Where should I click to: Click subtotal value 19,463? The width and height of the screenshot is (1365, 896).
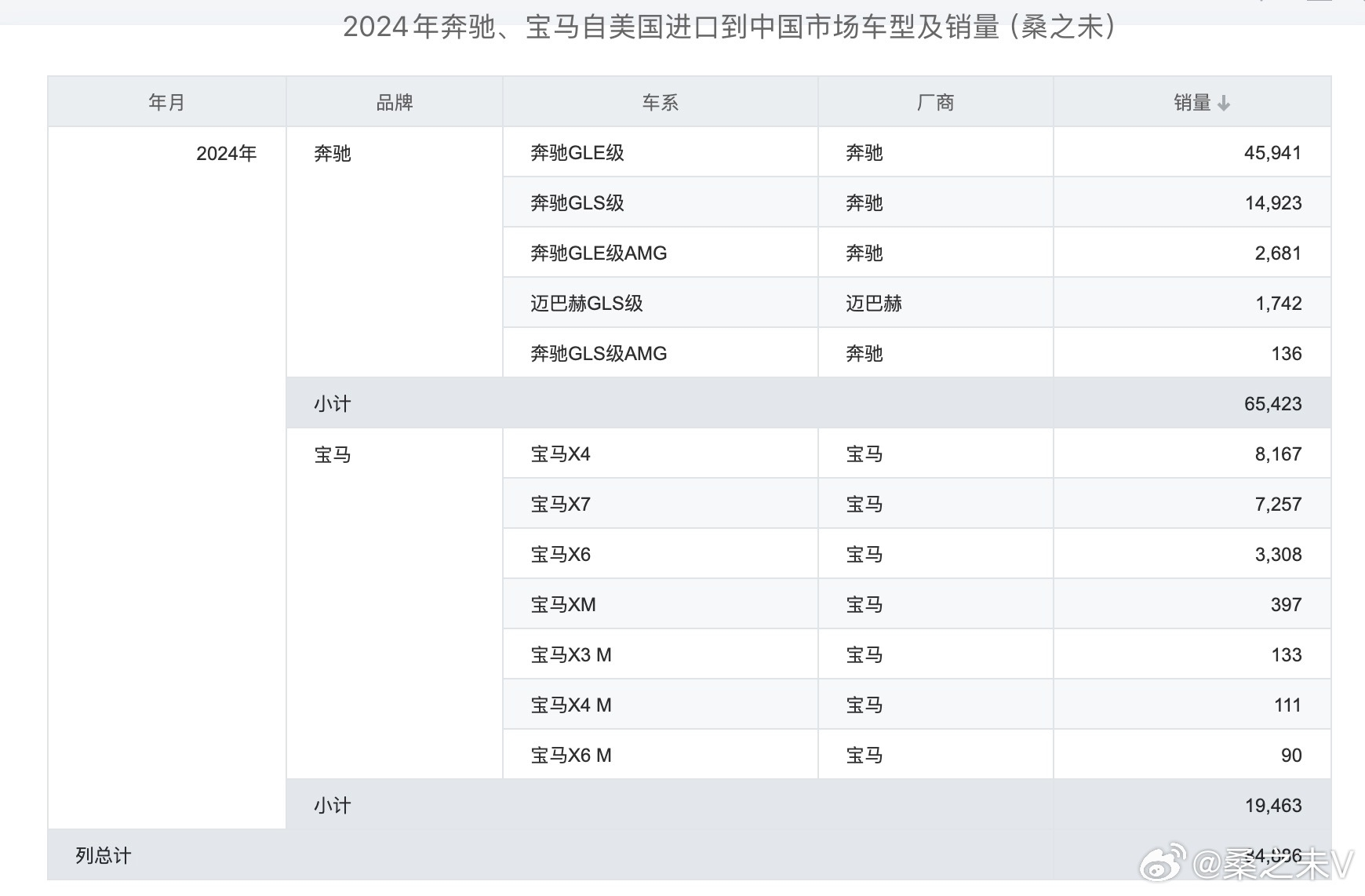click(1272, 806)
